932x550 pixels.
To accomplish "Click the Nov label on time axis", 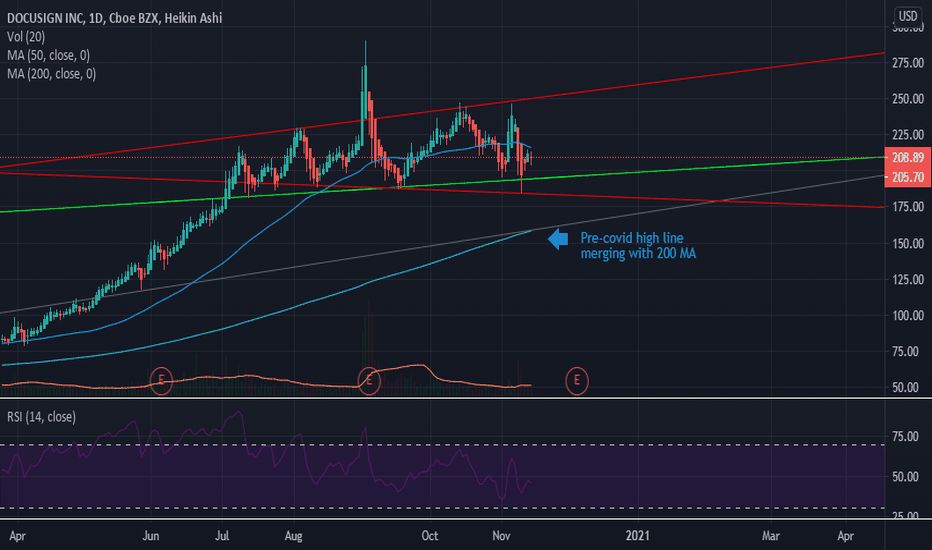I will click(x=501, y=536).
